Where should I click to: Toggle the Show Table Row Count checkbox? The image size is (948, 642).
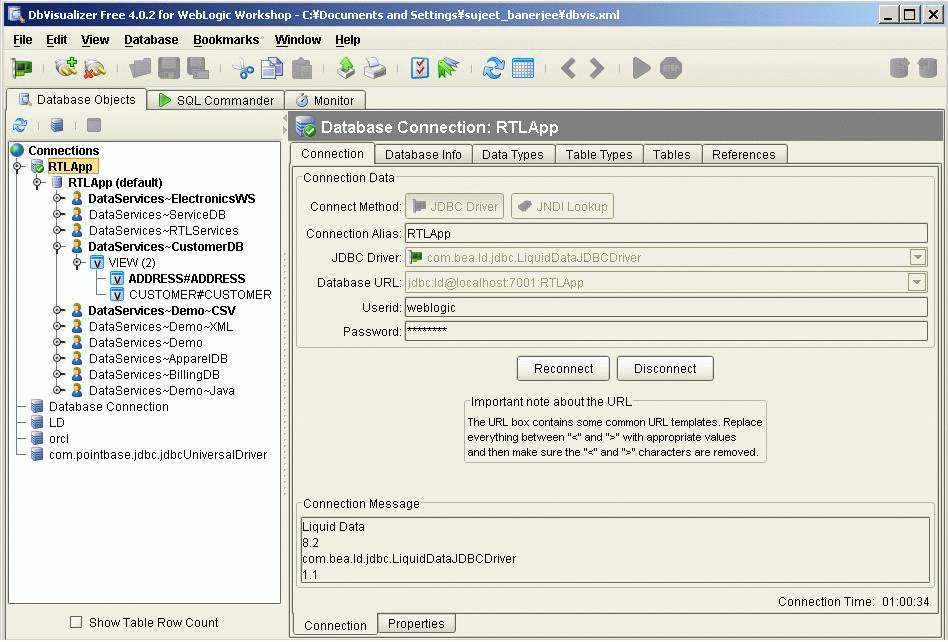pos(76,622)
